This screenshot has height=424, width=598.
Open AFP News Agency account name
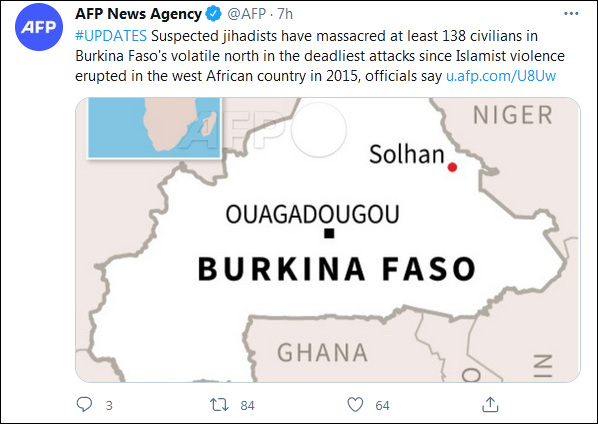tap(138, 14)
